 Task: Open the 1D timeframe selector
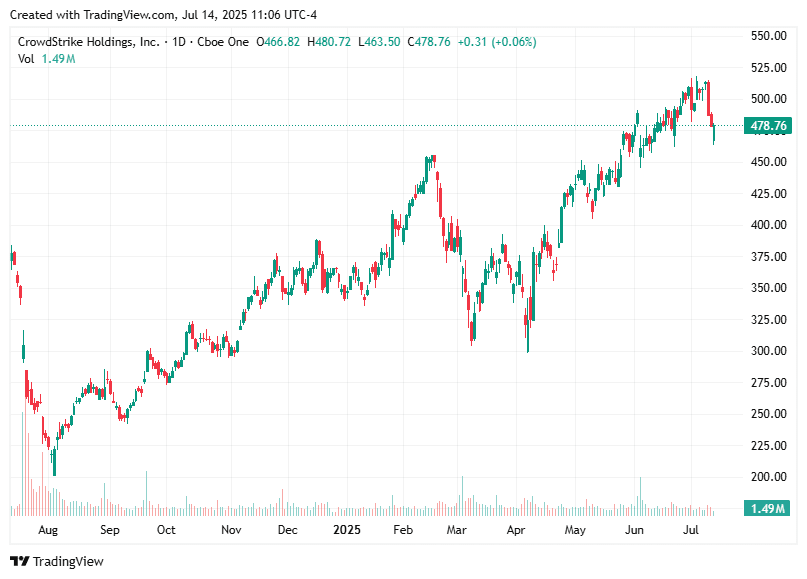(178, 42)
